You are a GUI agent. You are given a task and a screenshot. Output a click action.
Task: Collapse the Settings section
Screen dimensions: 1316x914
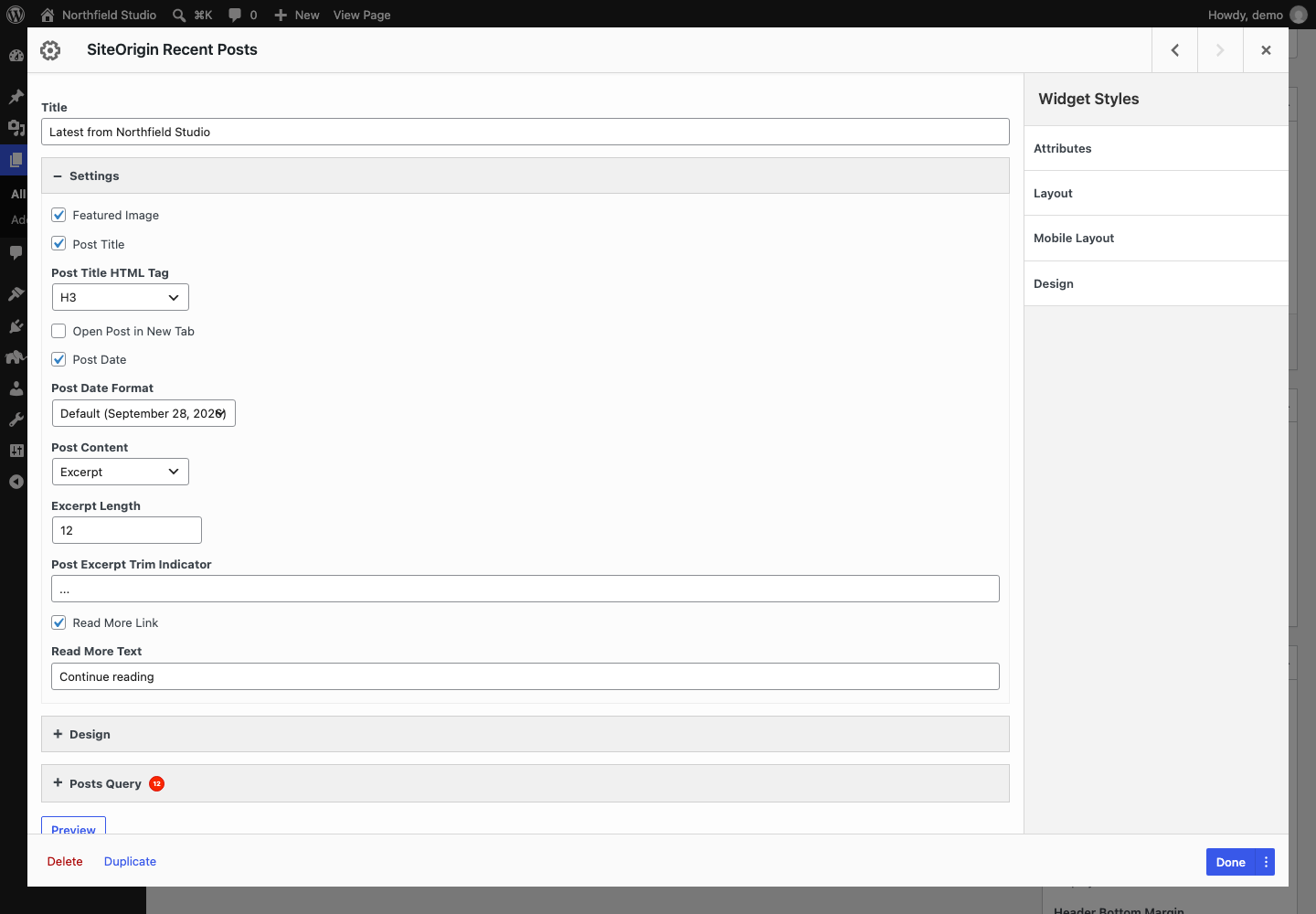525,175
